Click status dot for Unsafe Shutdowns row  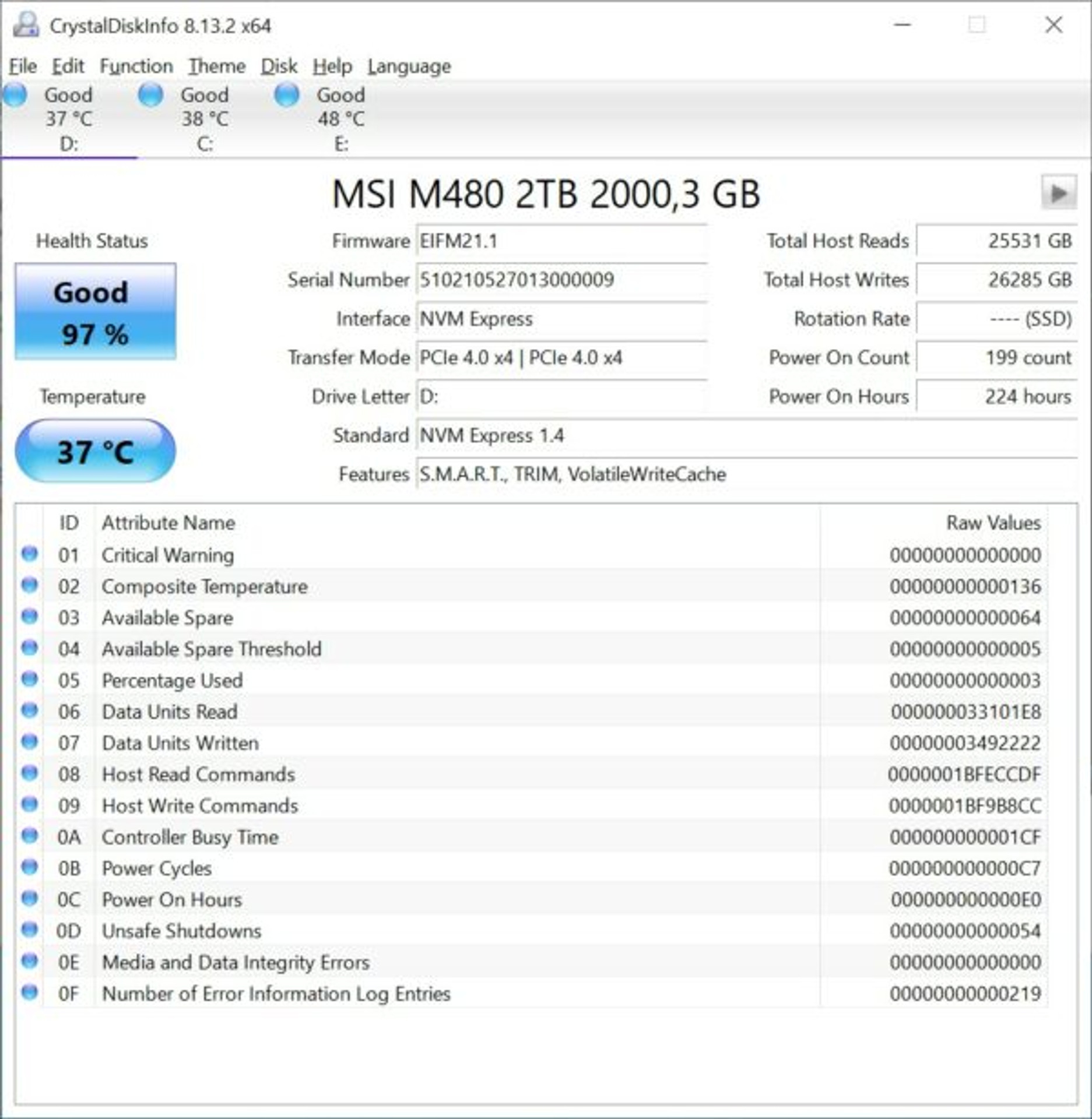pos(29,930)
